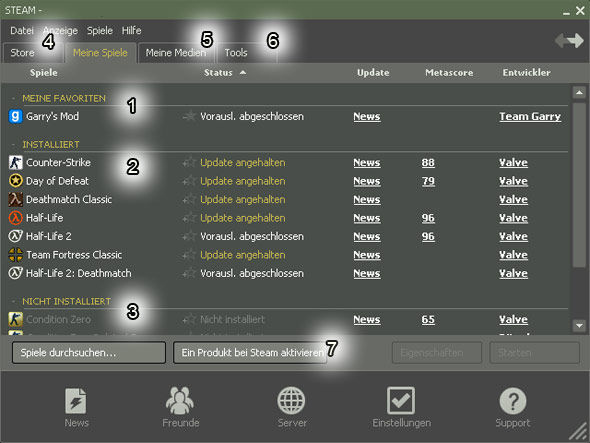Screen dimensions: 590x443
Task: Select the Counter-Strike game name
Action: (x=58, y=163)
